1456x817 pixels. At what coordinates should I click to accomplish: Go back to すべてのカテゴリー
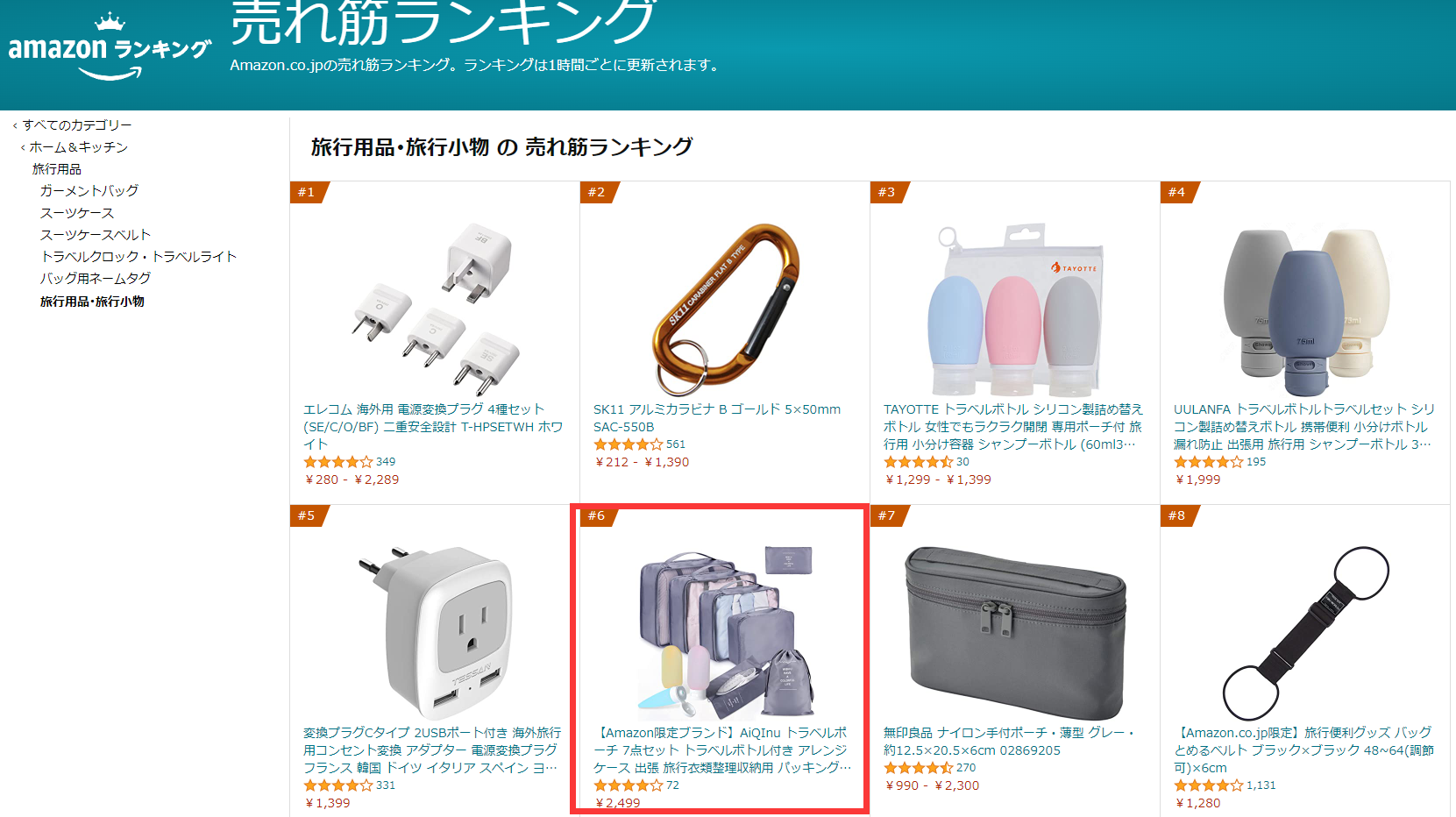click(77, 125)
